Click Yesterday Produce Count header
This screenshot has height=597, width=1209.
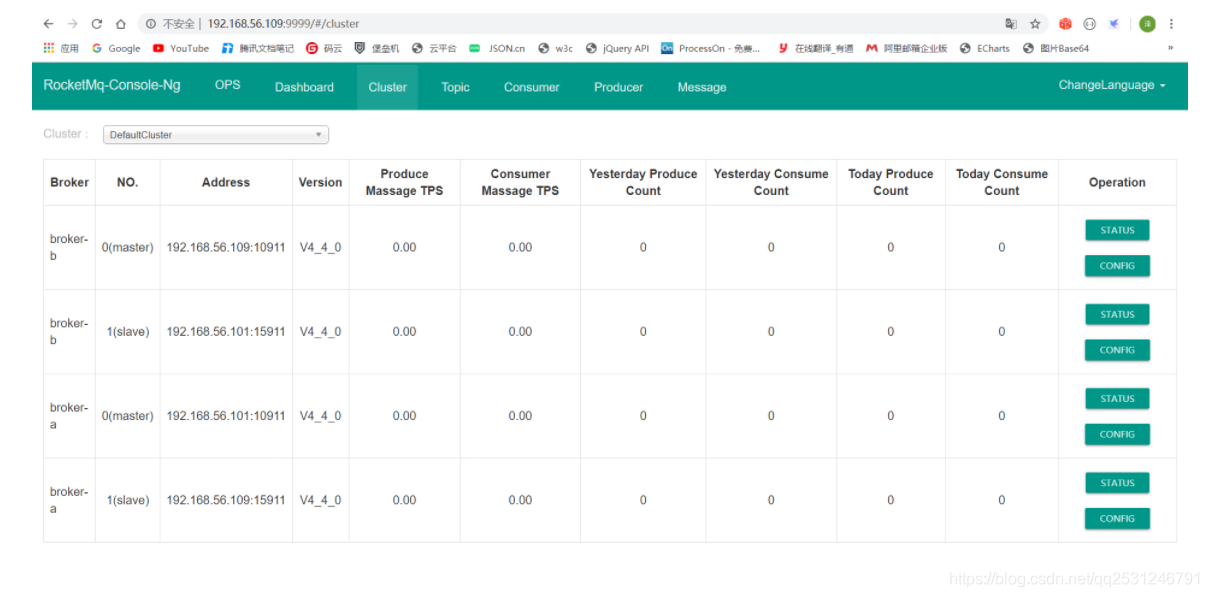(643, 182)
